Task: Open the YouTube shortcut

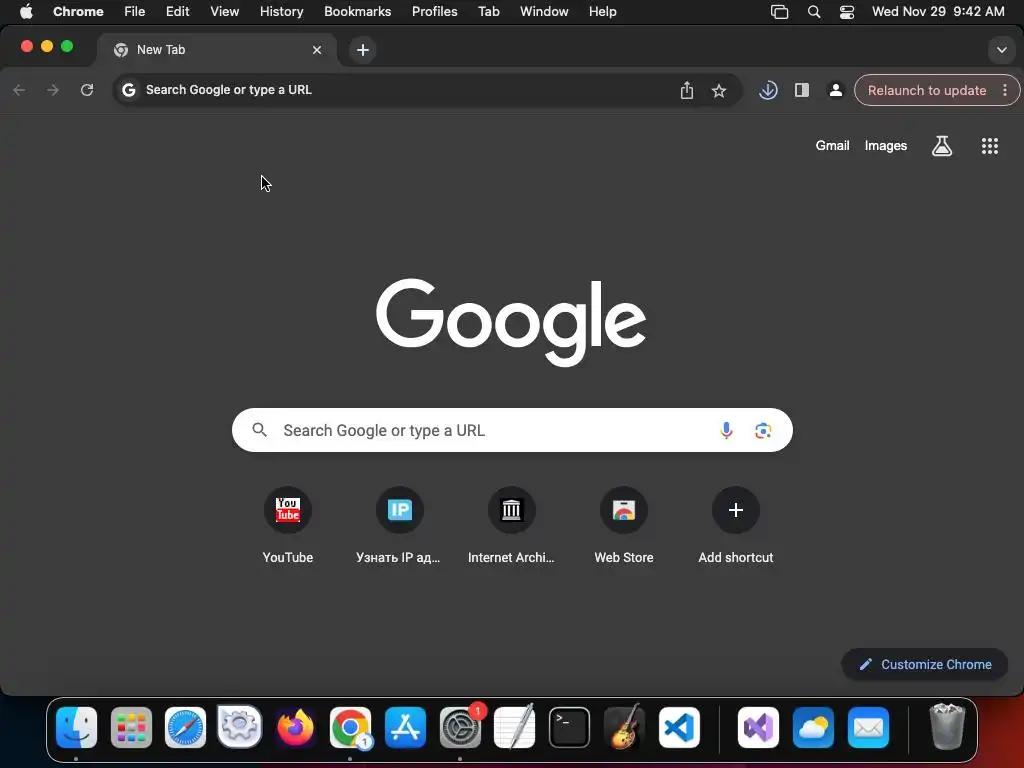Action: (x=287, y=526)
